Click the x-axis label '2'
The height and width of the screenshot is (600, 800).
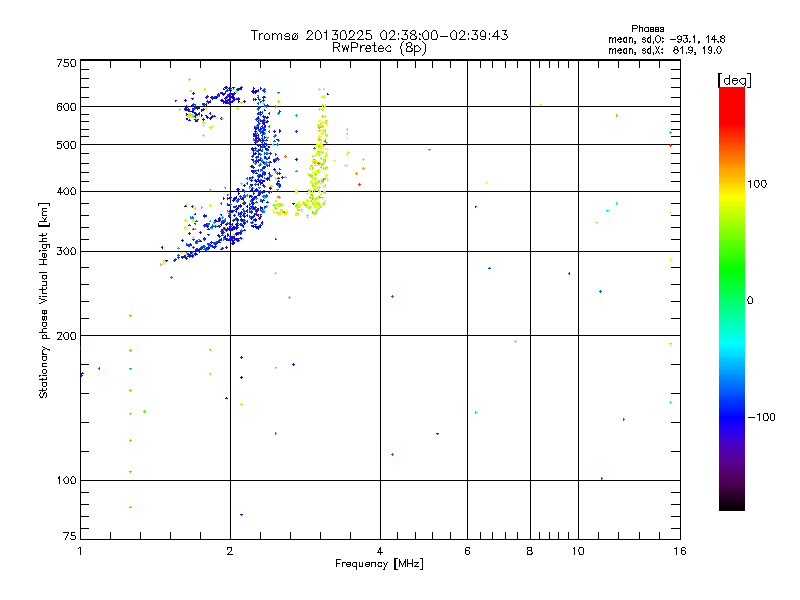(x=230, y=551)
